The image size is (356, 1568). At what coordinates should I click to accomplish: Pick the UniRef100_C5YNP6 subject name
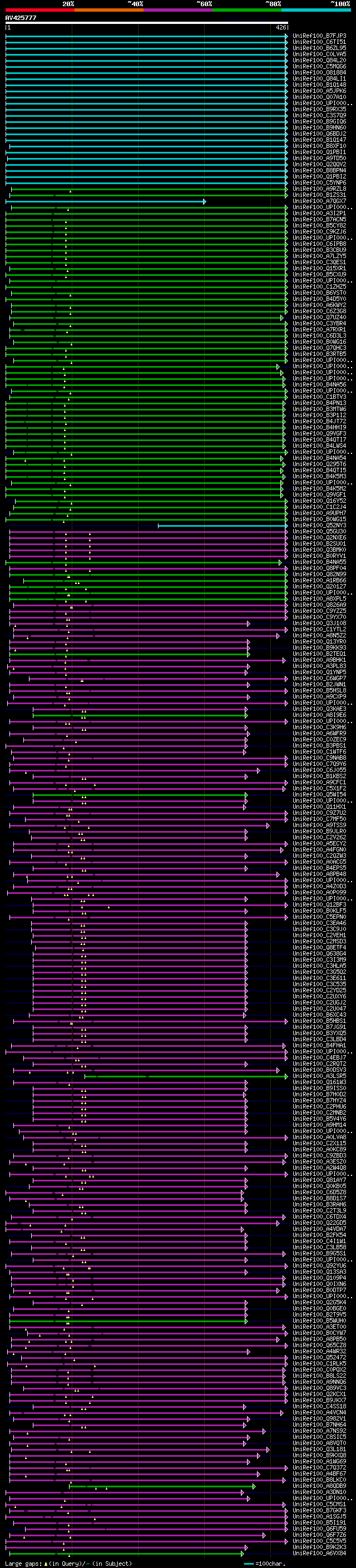(x=319, y=182)
